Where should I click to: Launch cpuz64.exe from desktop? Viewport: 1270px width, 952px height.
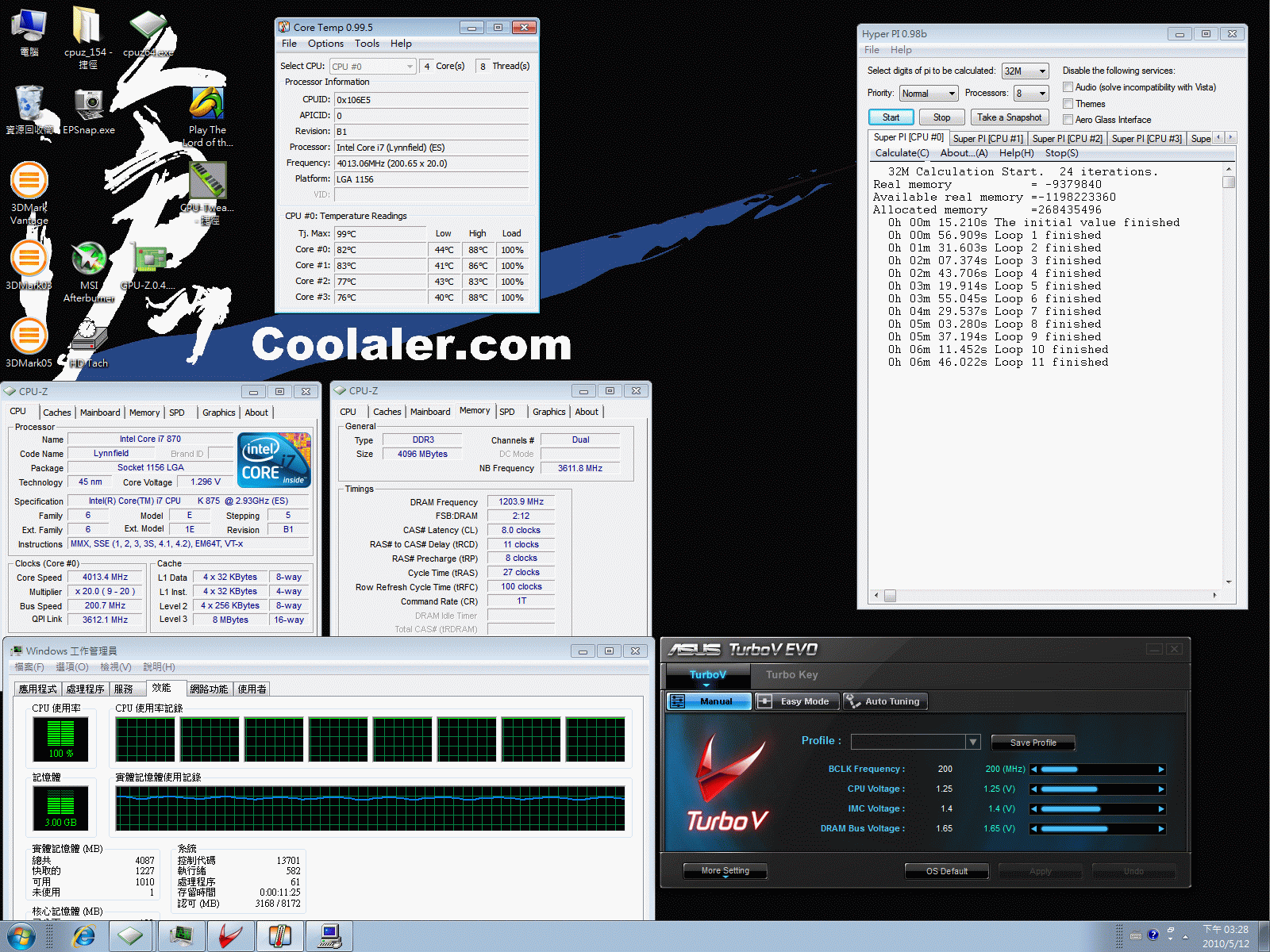148,33
